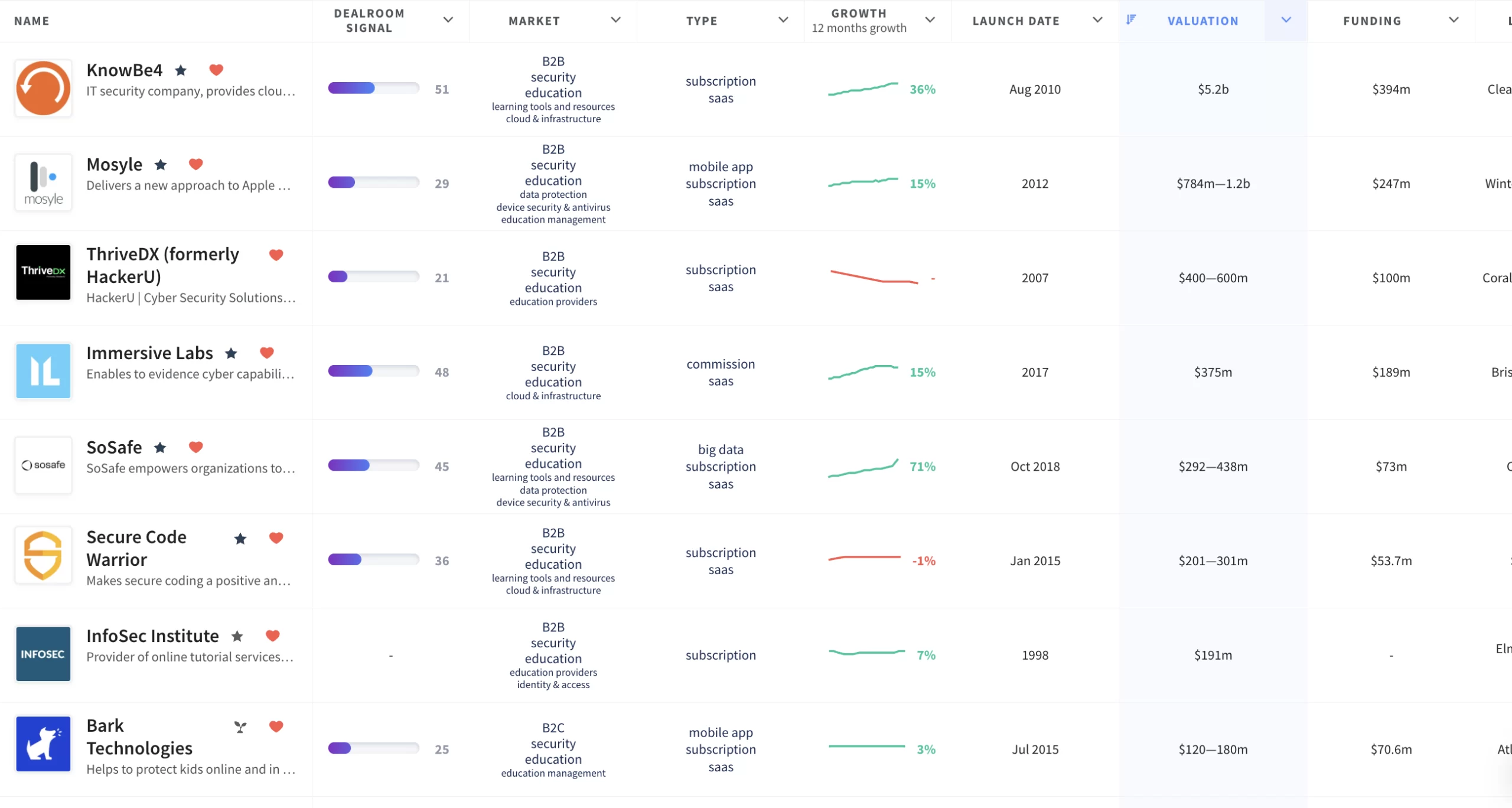Open the Mosyle company link
Image resolution: width=1512 pixels, height=808 pixels.
(x=114, y=165)
